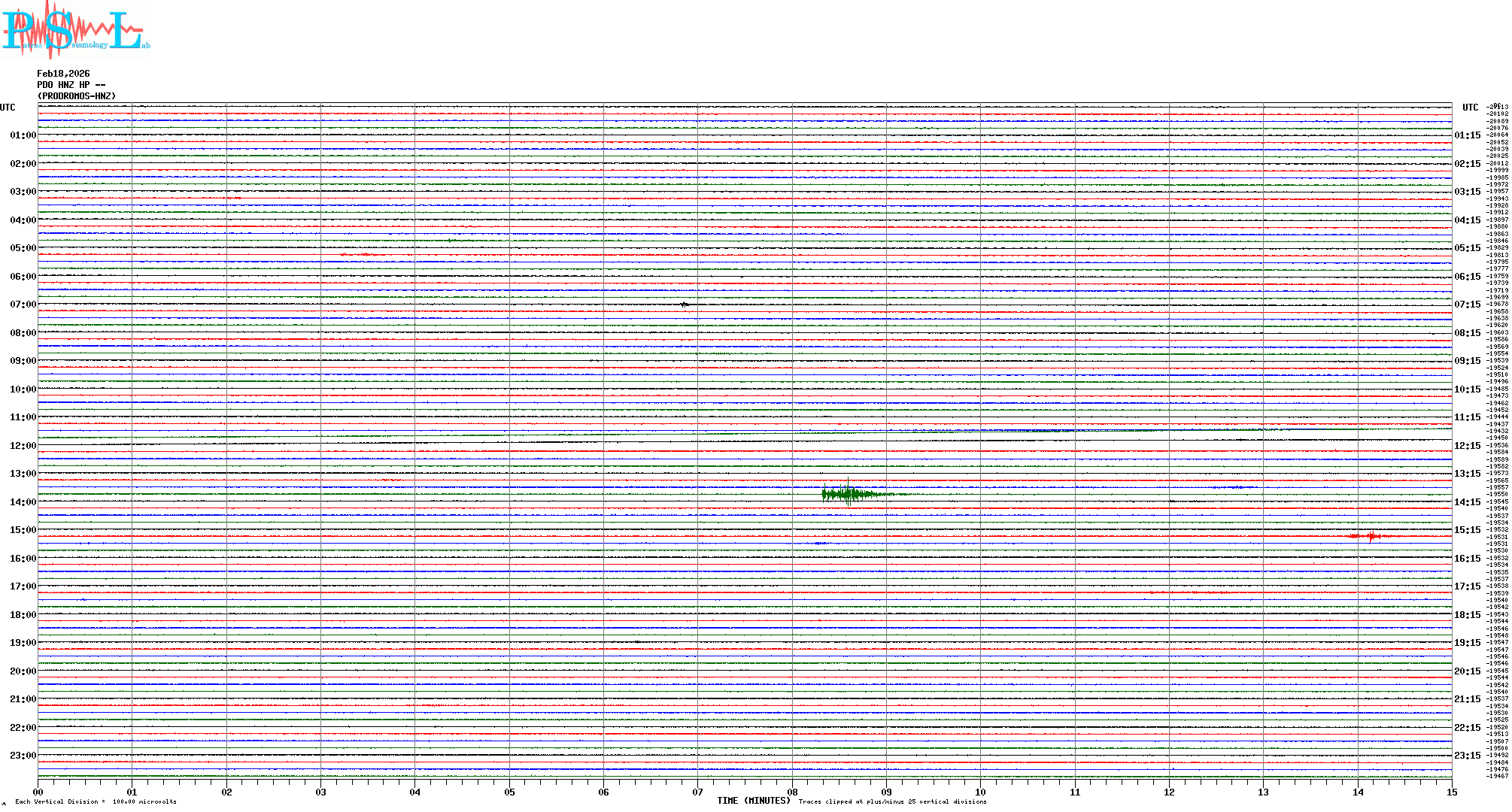Click the 23:00 hour label on left axis
Viewport: 1512px width, 812px height.
point(23,756)
